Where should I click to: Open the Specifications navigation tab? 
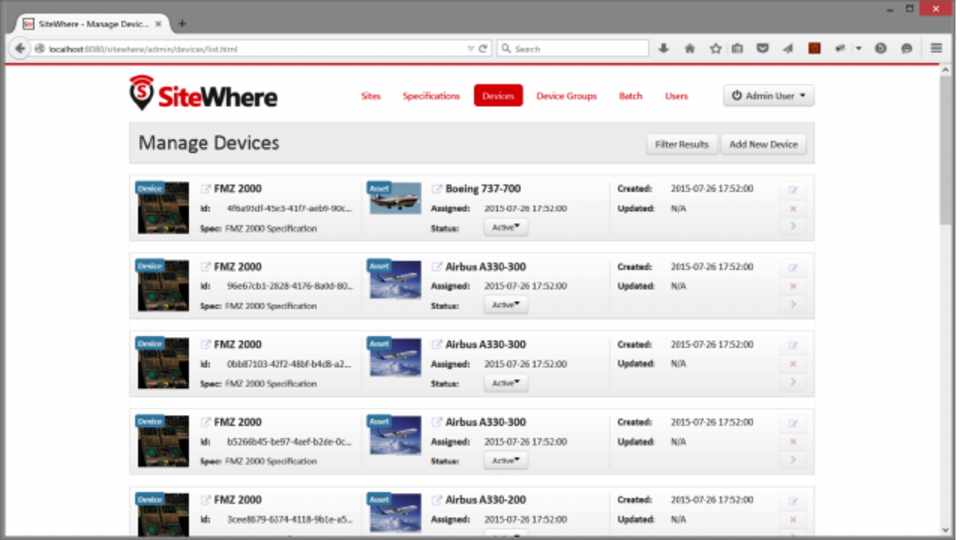(x=431, y=96)
